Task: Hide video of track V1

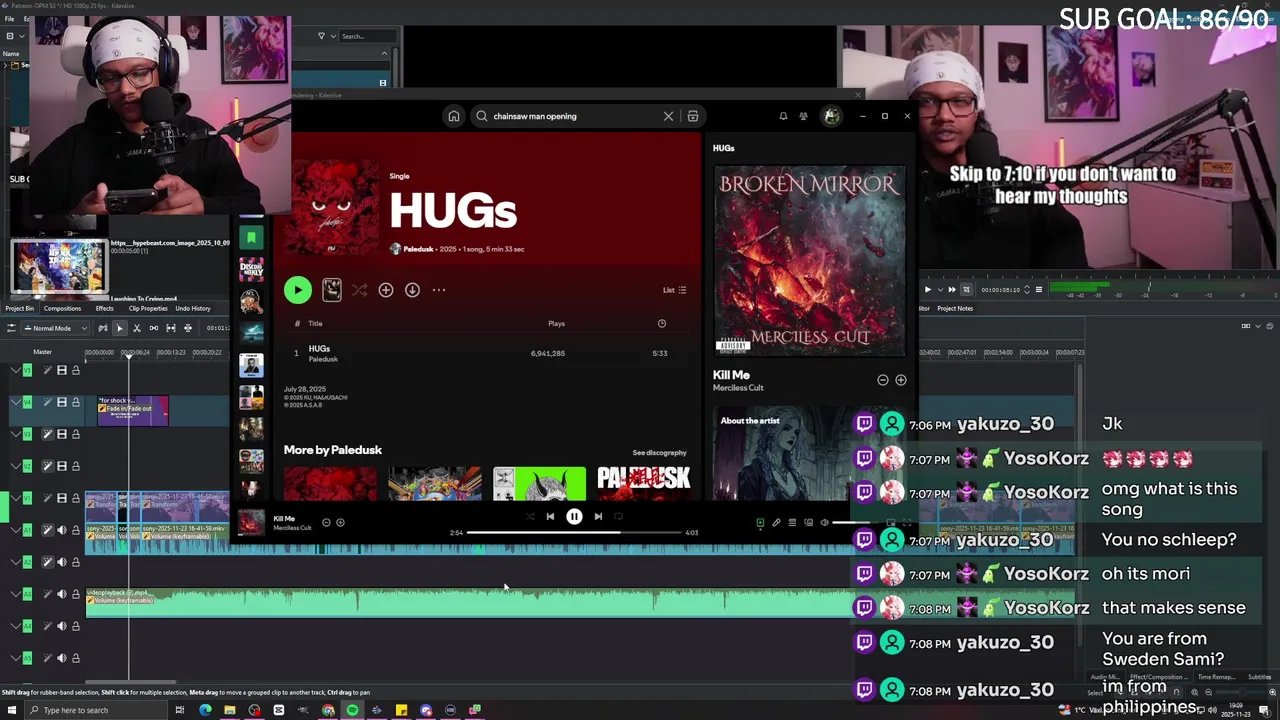Action: pyautogui.click(x=61, y=498)
